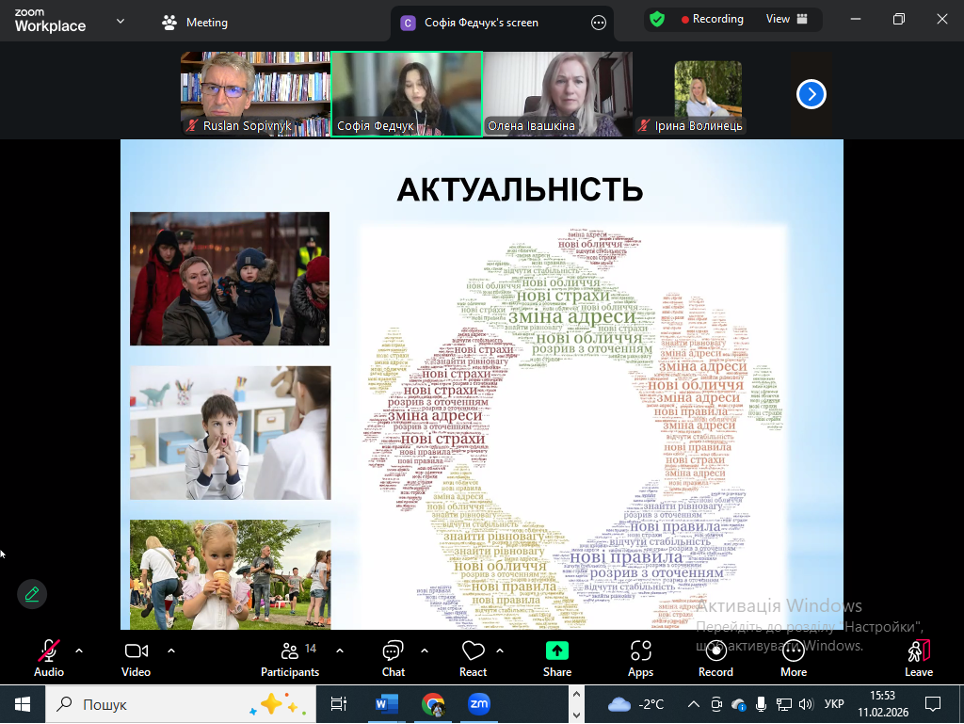
Task: Leave the meeting
Action: tap(919, 658)
